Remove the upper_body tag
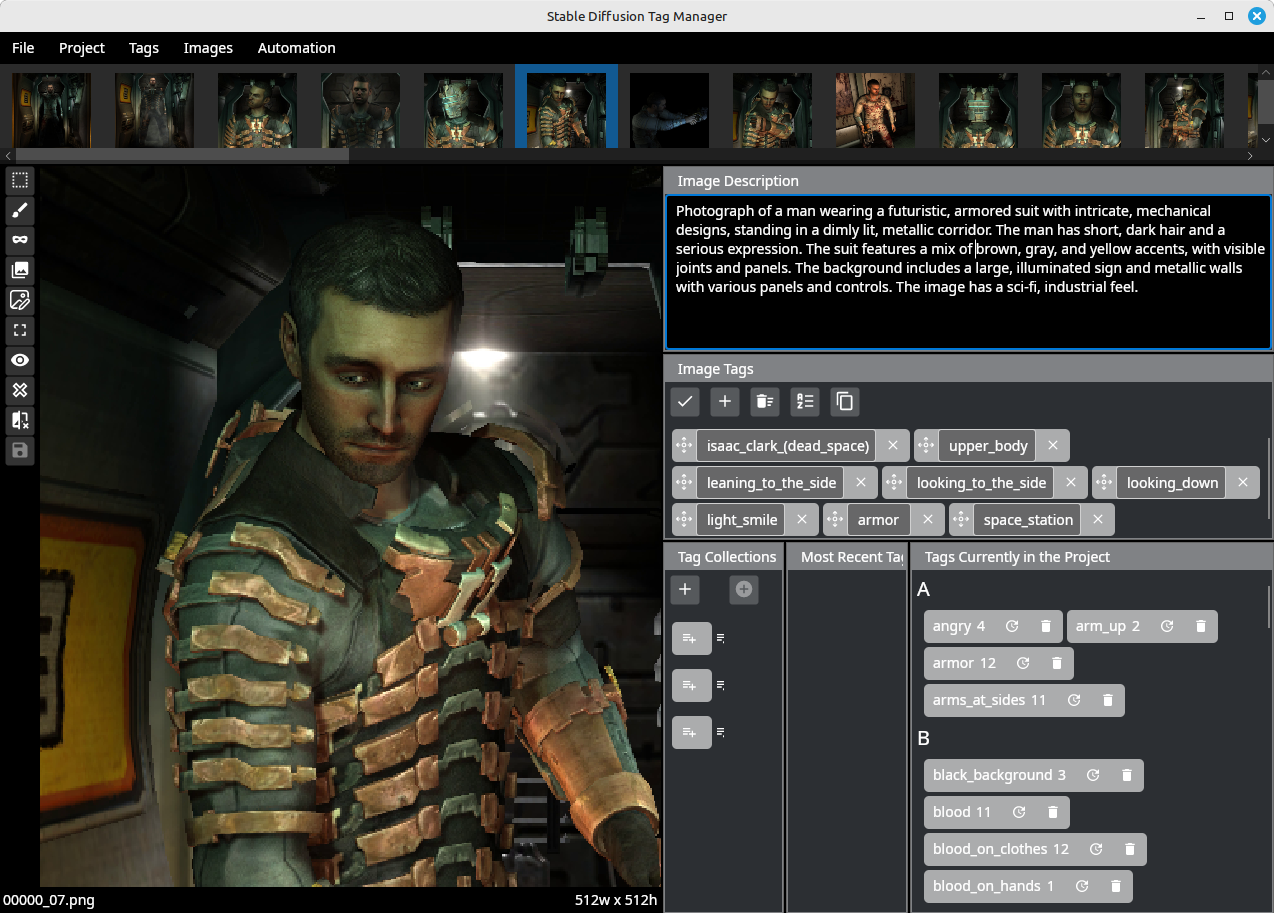This screenshot has height=913, width=1274. (x=1053, y=446)
